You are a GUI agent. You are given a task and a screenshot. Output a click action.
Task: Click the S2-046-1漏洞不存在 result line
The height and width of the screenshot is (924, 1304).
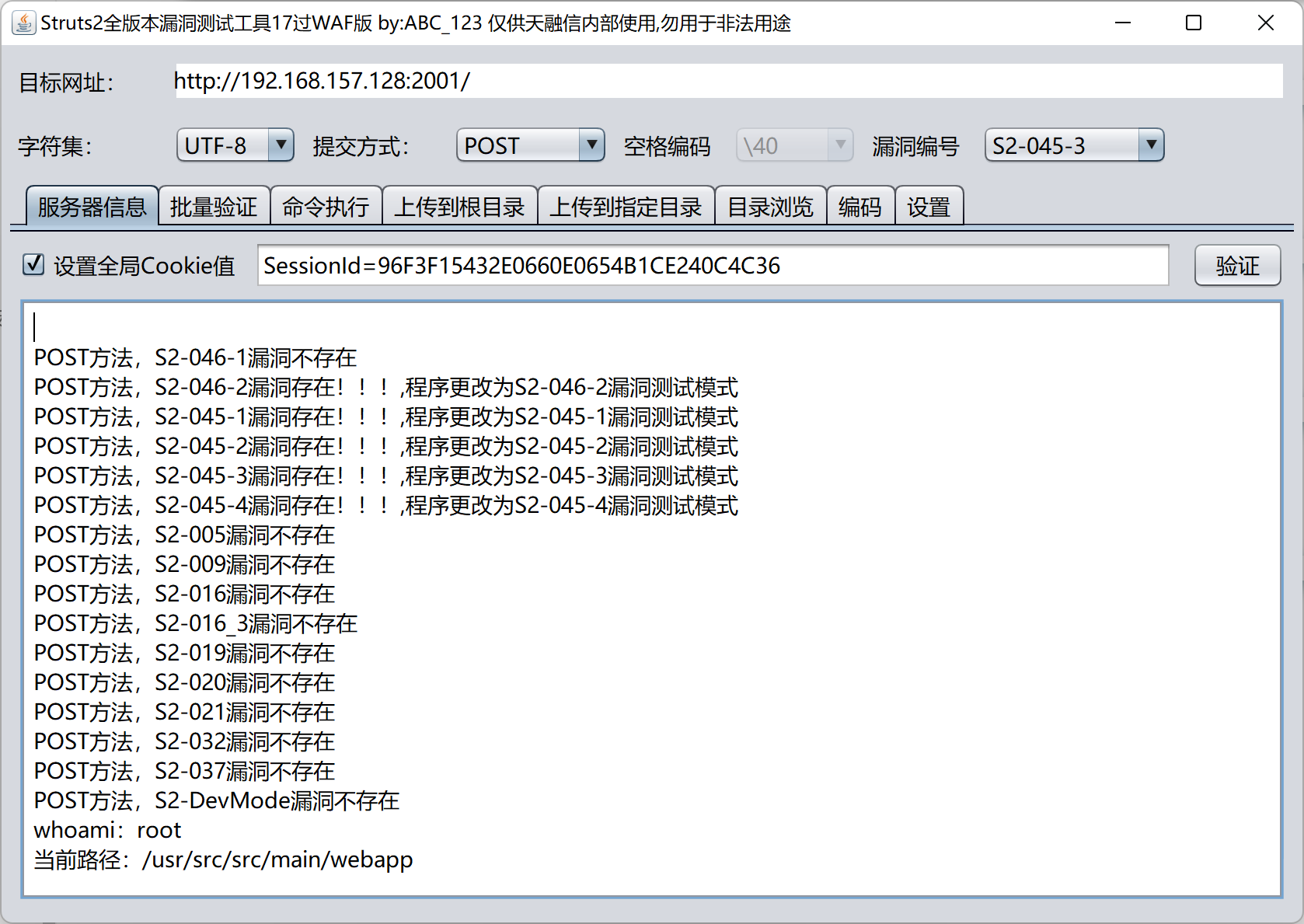click(x=195, y=357)
